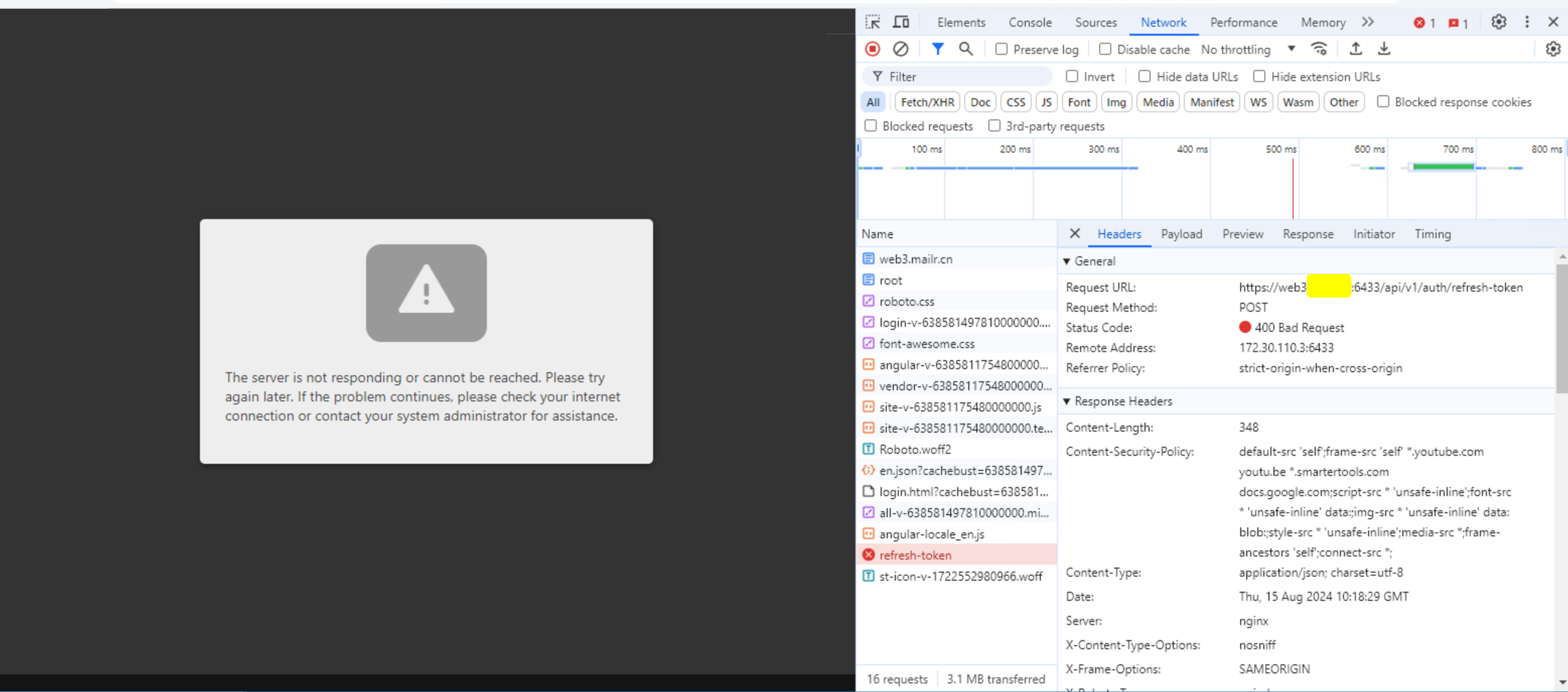The image size is (1568, 692).
Task: Click the export HAR download icon
Action: (1384, 49)
